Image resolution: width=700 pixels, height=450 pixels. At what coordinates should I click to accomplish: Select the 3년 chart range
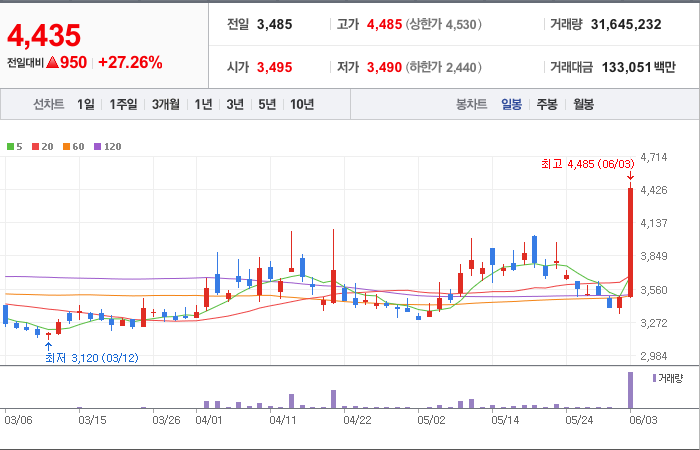235,104
